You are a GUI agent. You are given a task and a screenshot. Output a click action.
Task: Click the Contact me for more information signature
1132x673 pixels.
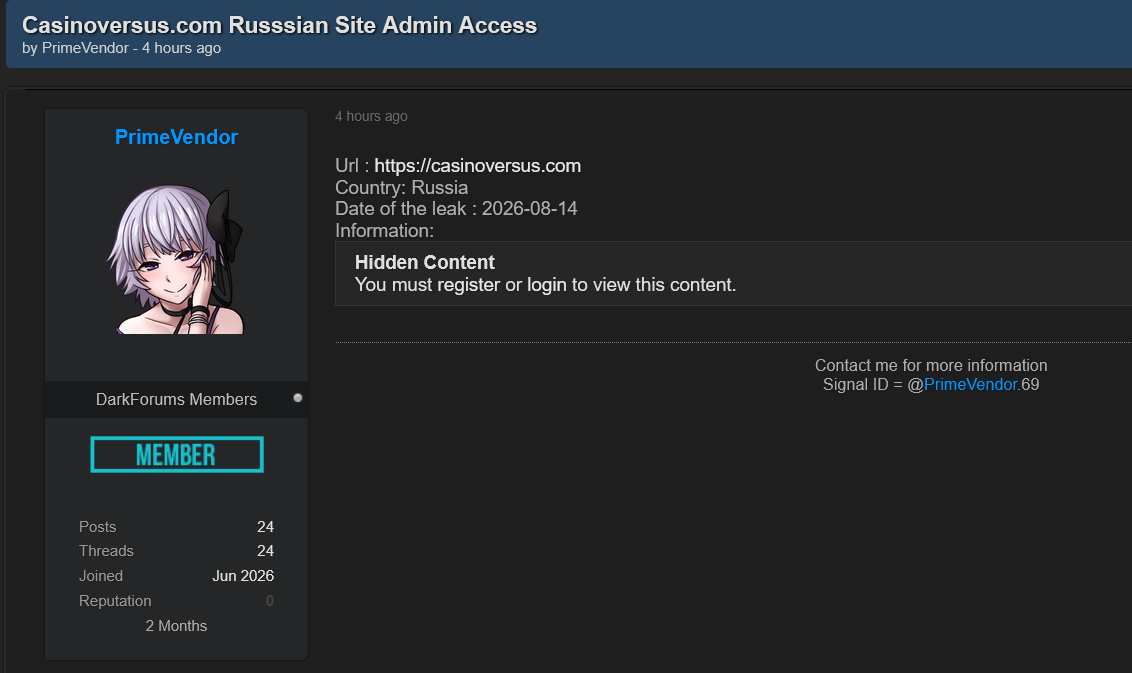pyautogui.click(x=931, y=365)
